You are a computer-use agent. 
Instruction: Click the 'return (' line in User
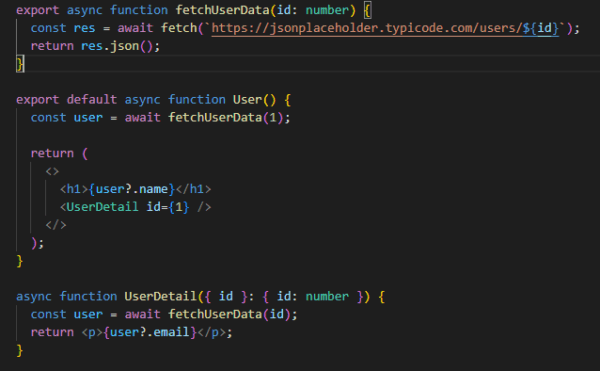click(x=59, y=153)
